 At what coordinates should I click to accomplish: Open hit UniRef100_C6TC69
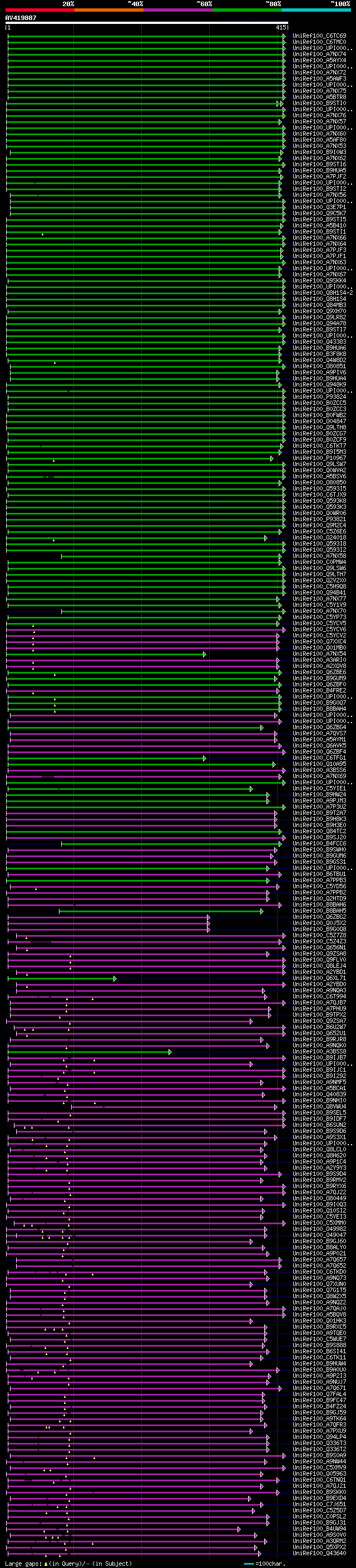click(x=319, y=36)
